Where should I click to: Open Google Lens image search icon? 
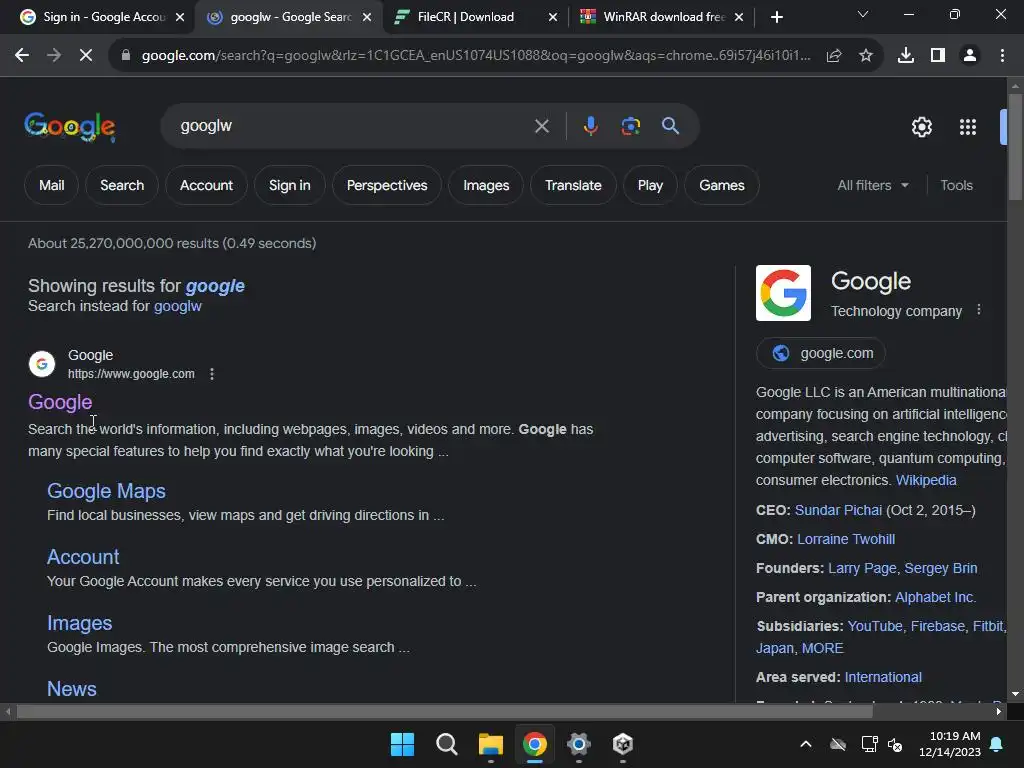(630, 126)
